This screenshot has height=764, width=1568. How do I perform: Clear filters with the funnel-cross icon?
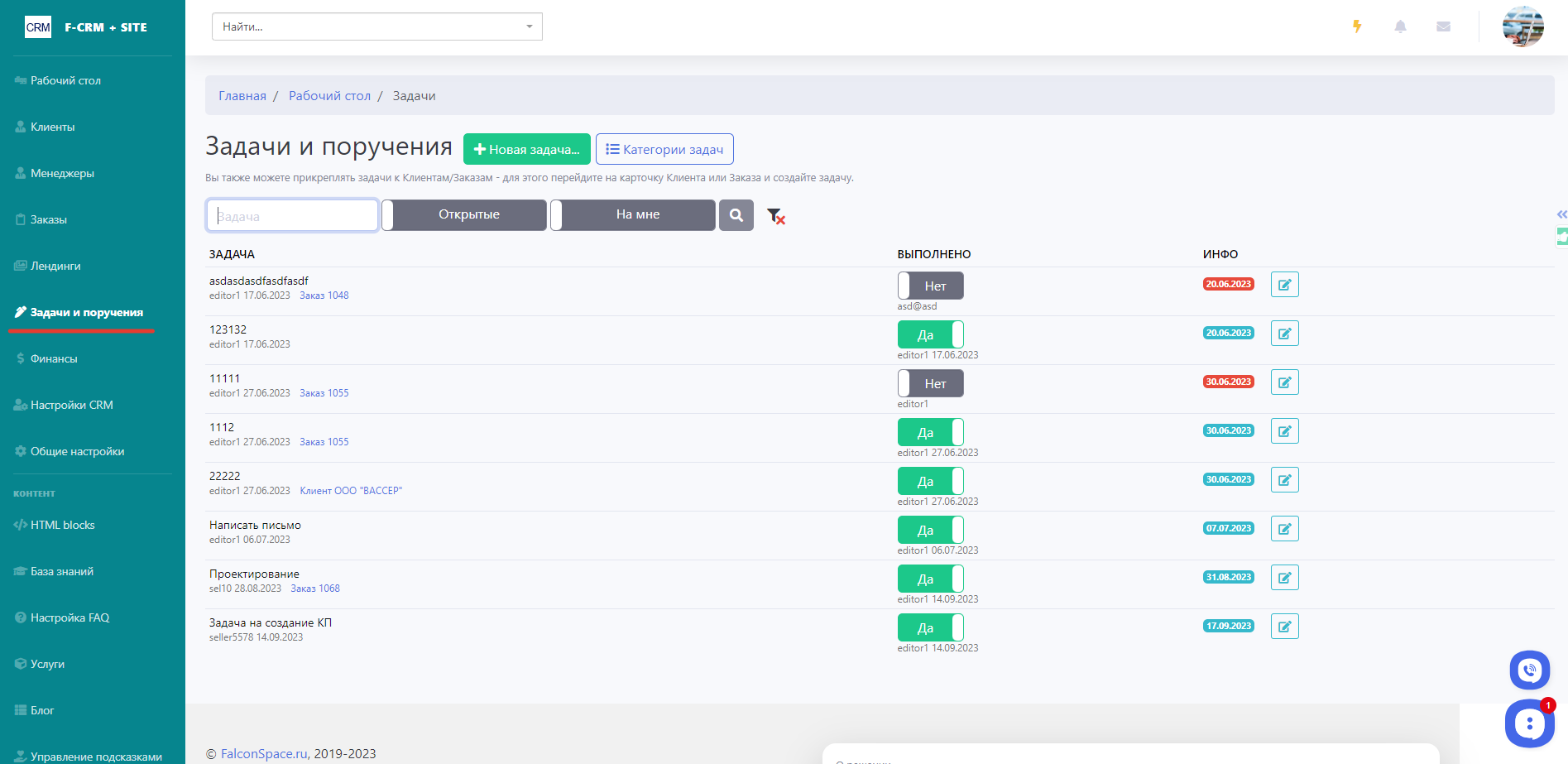(x=775, y=216)
